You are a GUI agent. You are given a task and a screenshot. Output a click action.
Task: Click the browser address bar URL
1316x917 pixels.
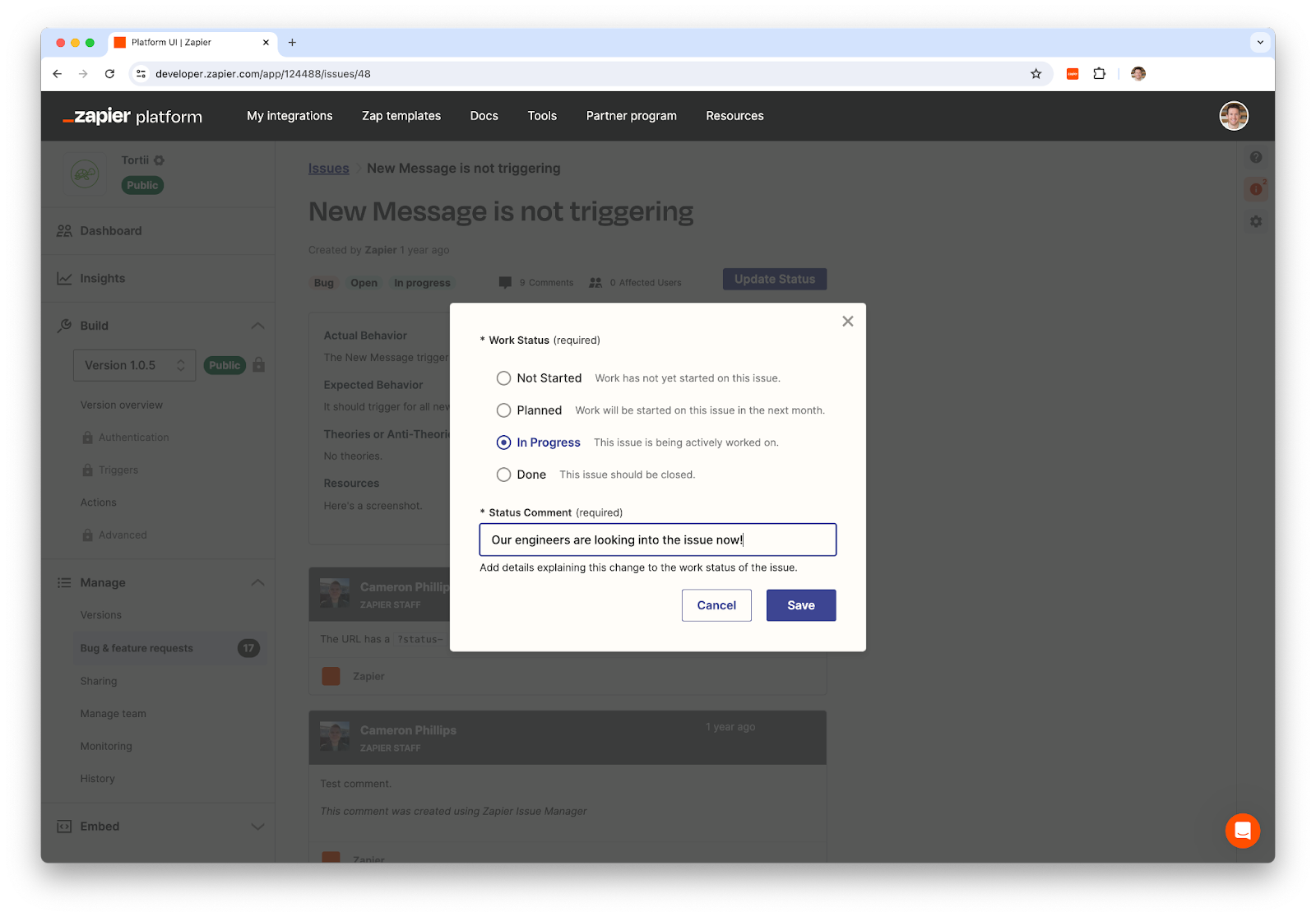[x=263, y=74]
